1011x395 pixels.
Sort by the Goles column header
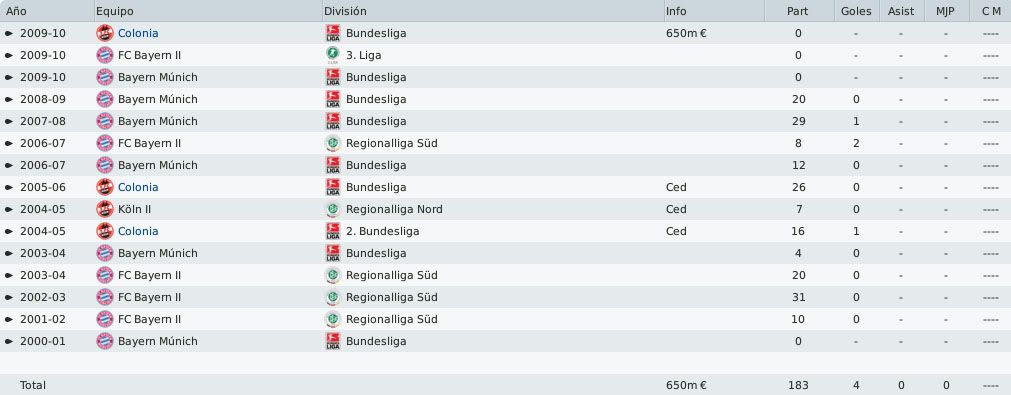click(x=856, y=11)
